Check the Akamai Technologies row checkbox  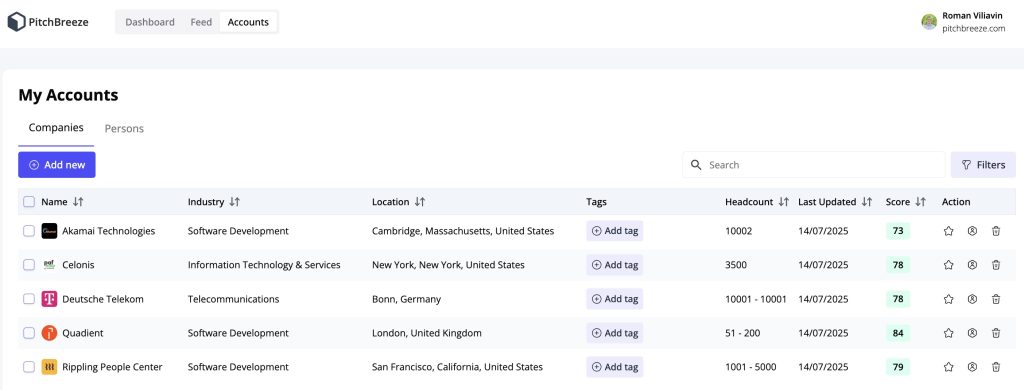click(x=29, y=231)
